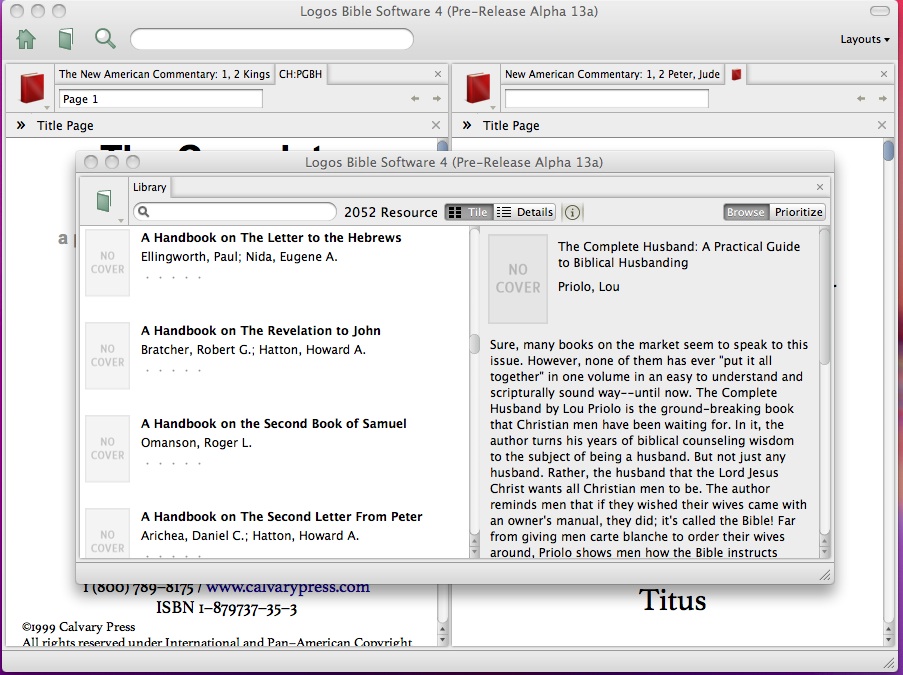This screenshot has height=675, width=903.
Task: Switch to The New American Commentary: 1, 2 Kings tab
Action: (164, 74)
